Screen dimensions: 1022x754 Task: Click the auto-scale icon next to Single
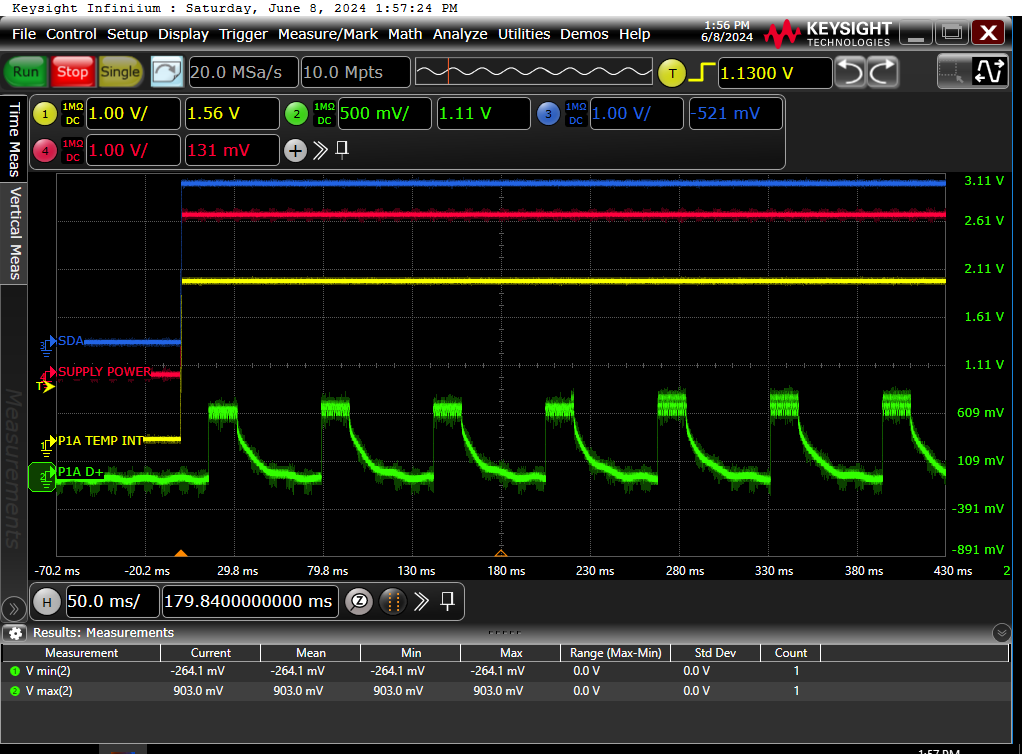coord(167,72)
